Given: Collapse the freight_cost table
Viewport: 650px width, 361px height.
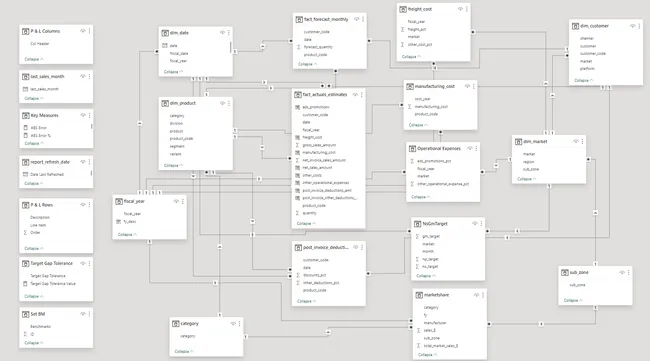Looking at the screenshot, I should coord(411,57).
